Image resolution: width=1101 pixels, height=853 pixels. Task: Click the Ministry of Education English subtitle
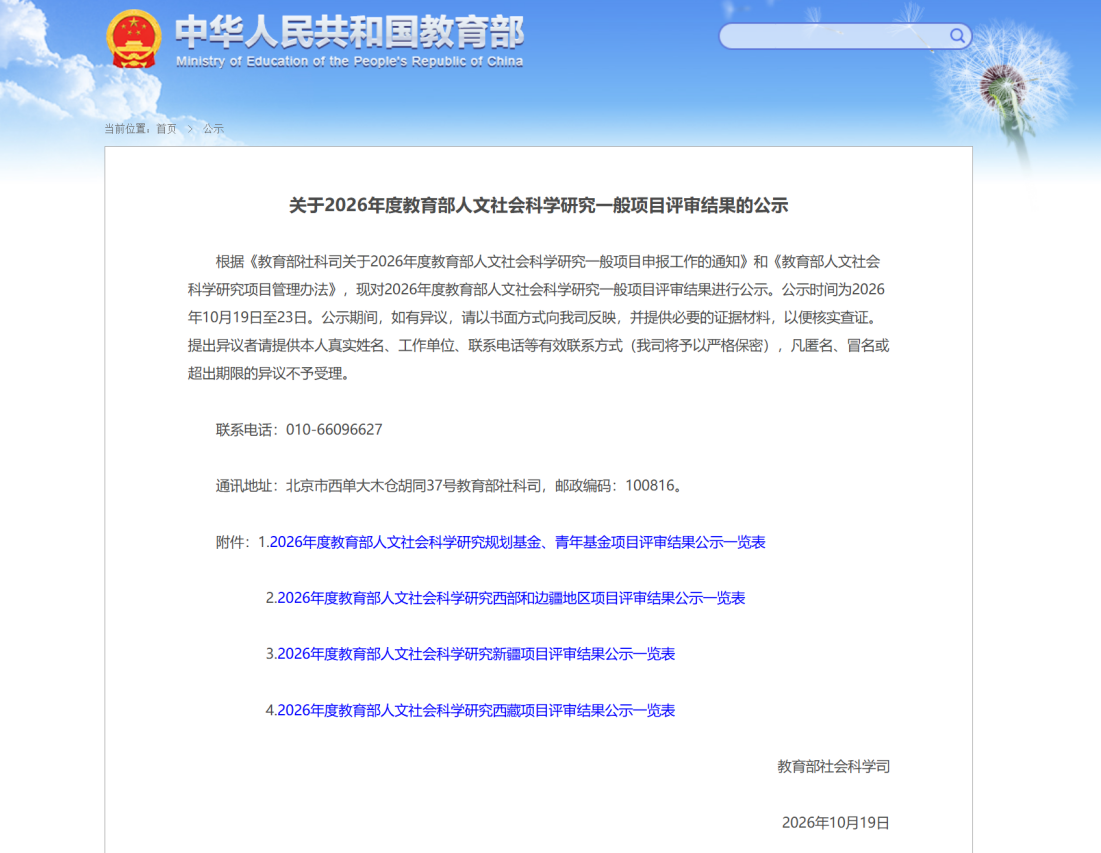349,61
